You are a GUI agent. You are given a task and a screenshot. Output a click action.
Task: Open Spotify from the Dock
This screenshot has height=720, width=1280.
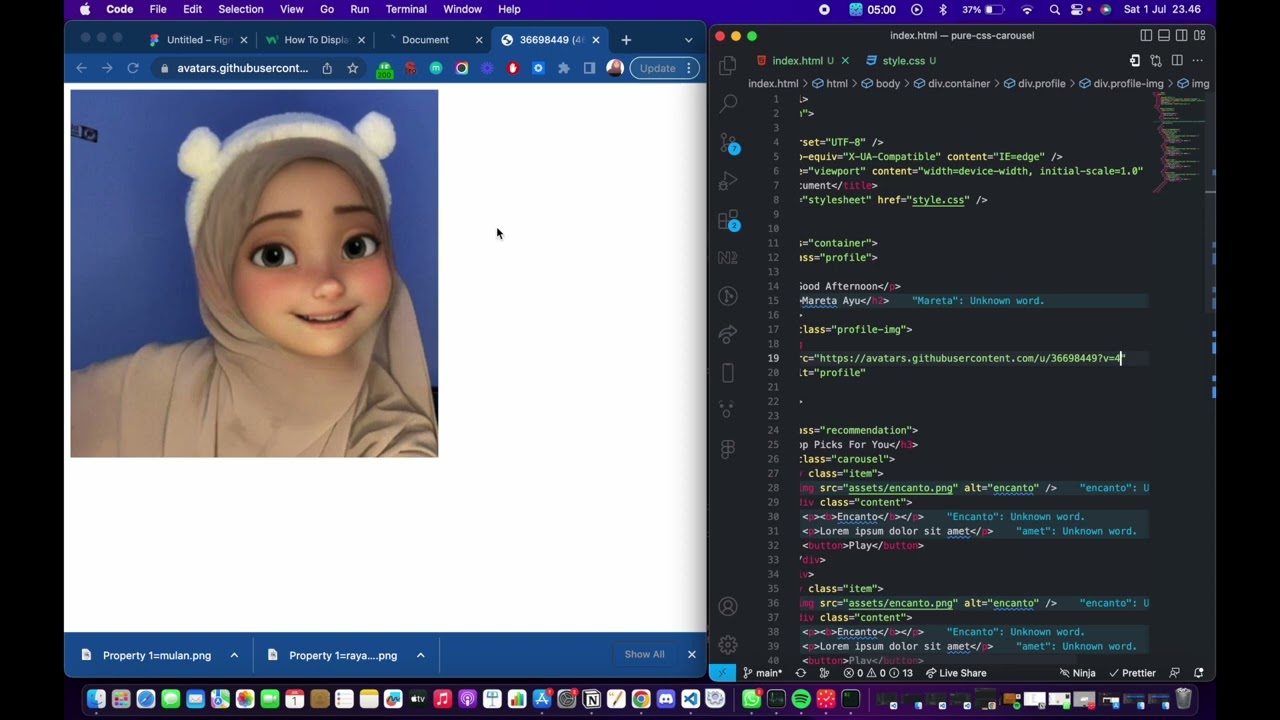(x=801, y=699)
